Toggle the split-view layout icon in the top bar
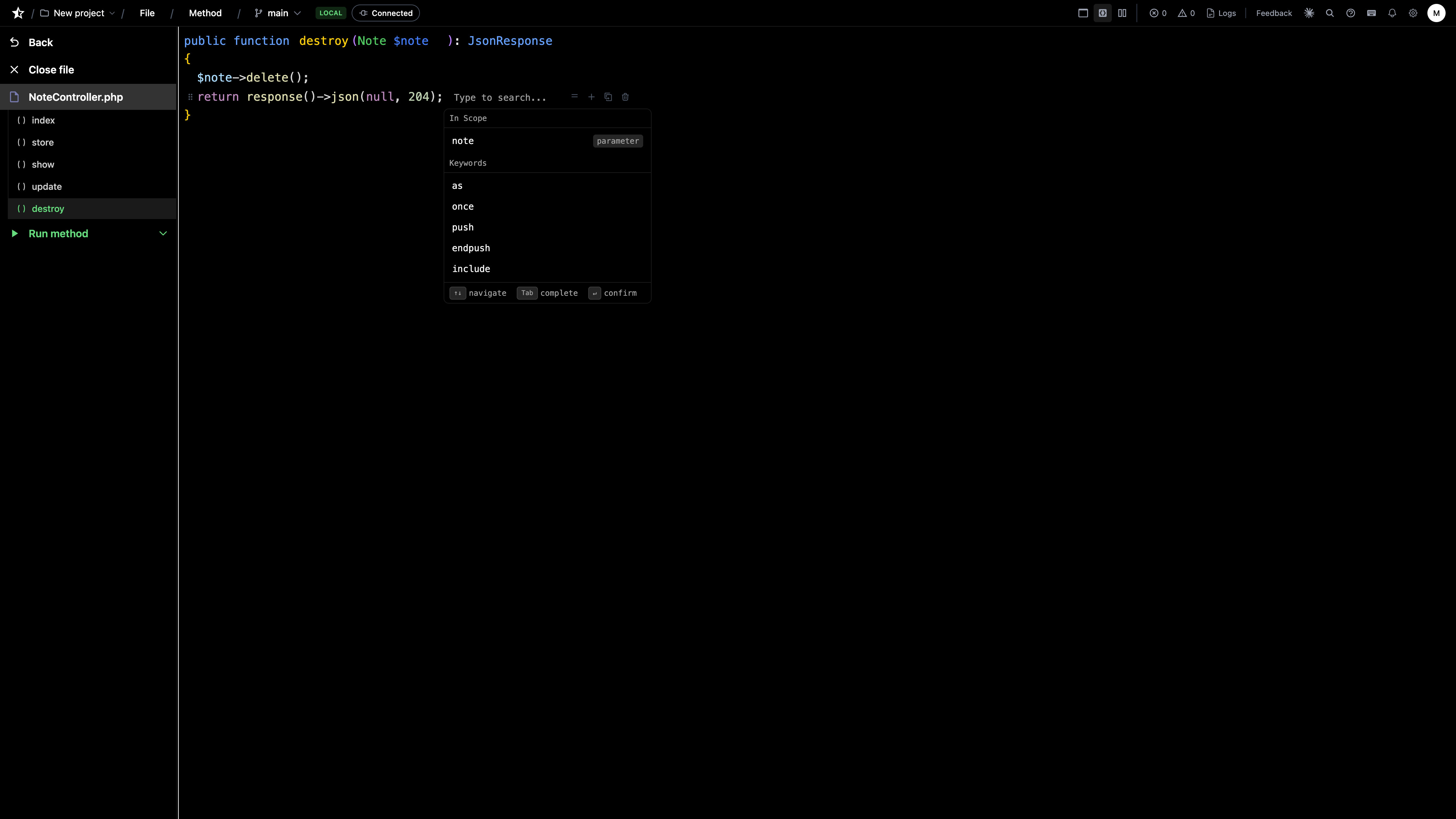1456x819 pixels. tap(1123, 12)
